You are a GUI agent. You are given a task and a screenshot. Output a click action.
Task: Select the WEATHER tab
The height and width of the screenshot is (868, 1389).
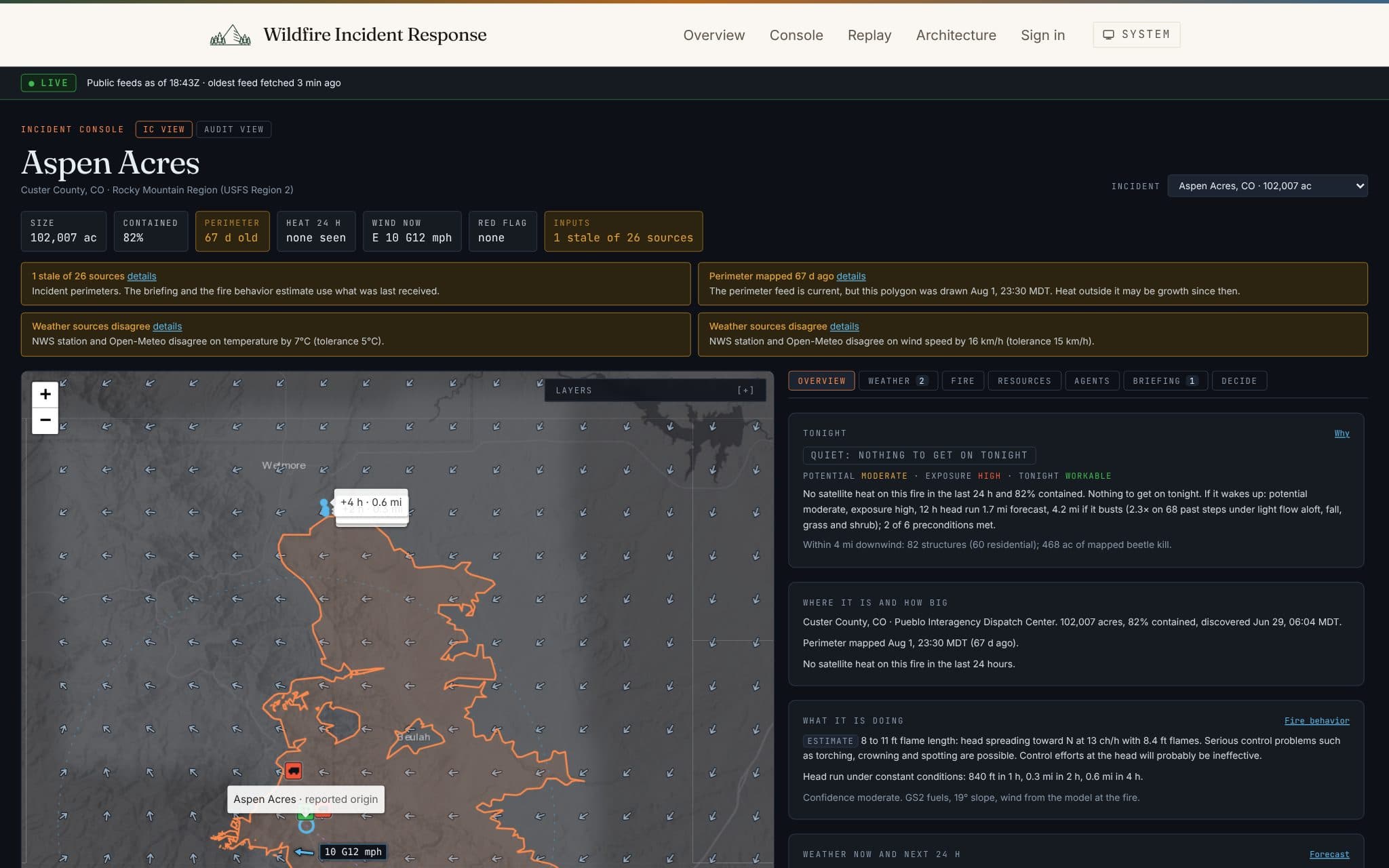[x=898, y=381]
